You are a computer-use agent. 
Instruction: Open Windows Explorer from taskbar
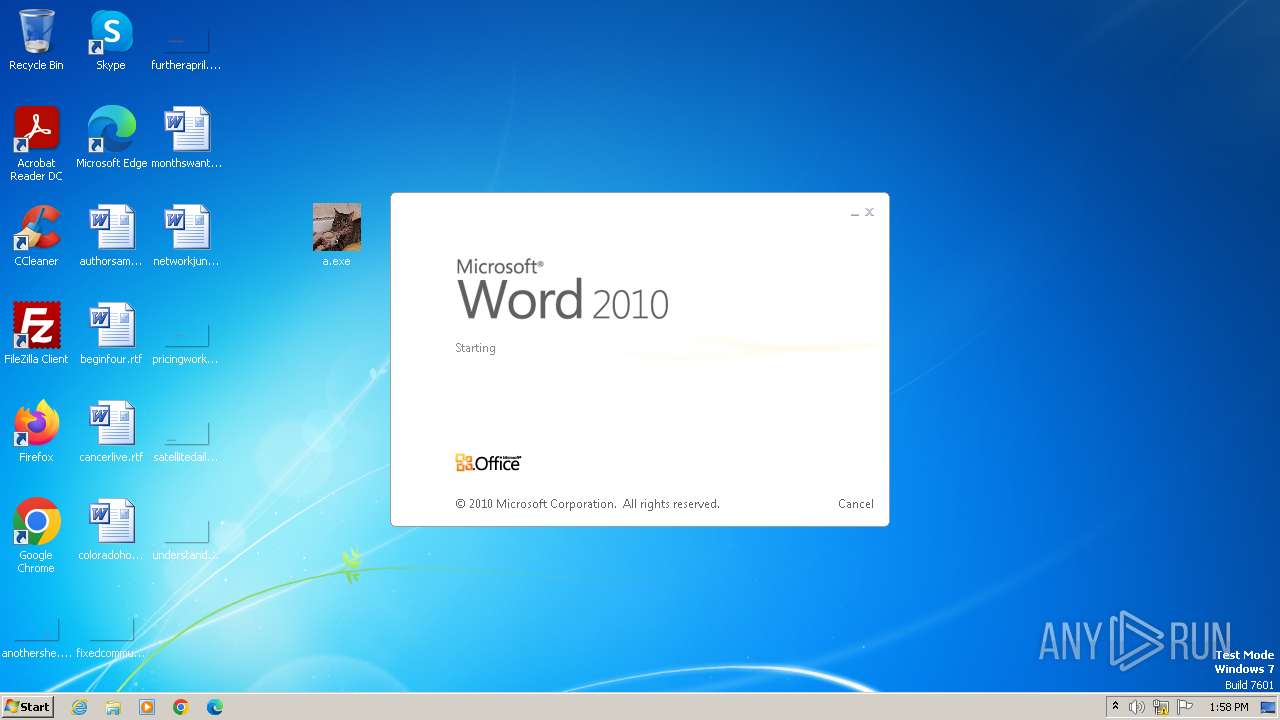tap(113, 707)
